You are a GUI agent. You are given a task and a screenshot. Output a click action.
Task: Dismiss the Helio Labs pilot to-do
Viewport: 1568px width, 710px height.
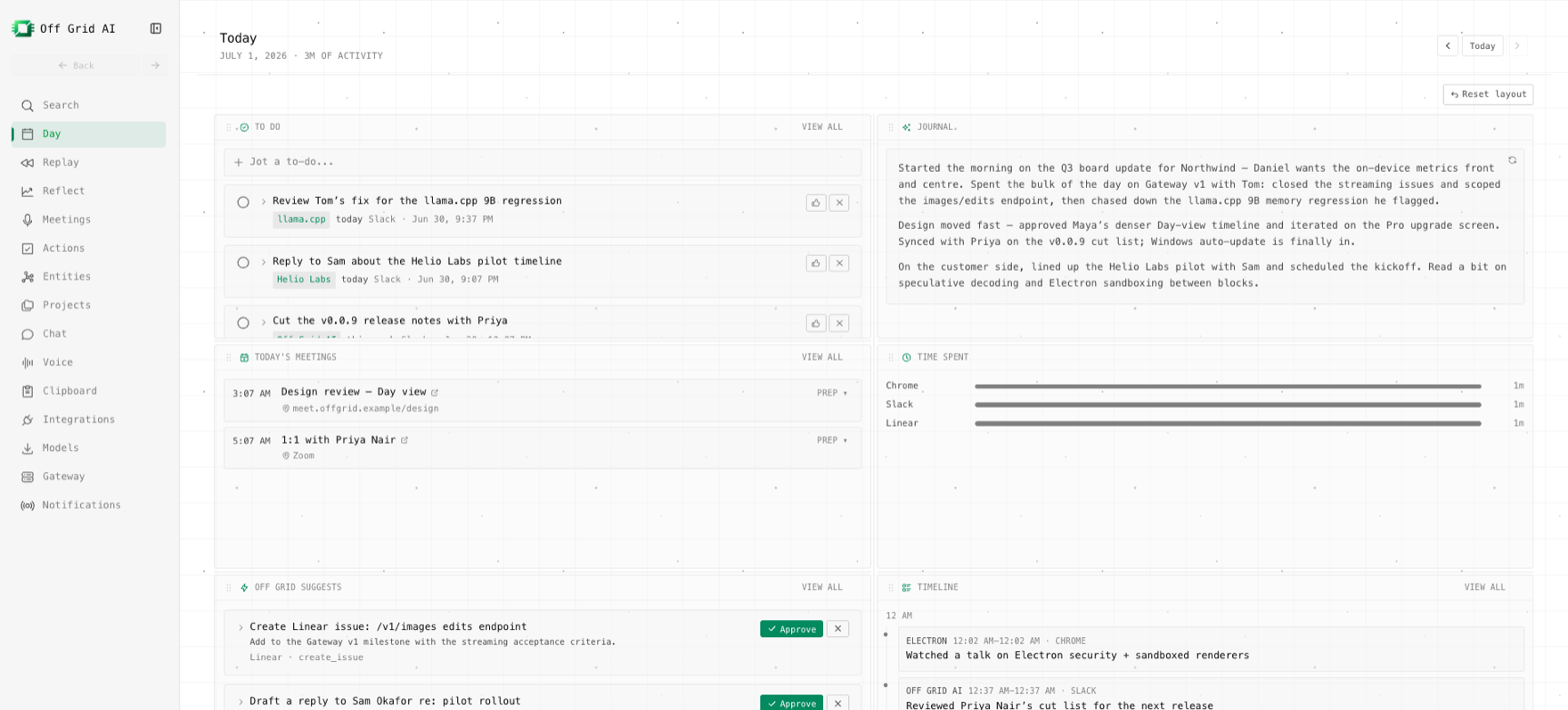[839, 263]
